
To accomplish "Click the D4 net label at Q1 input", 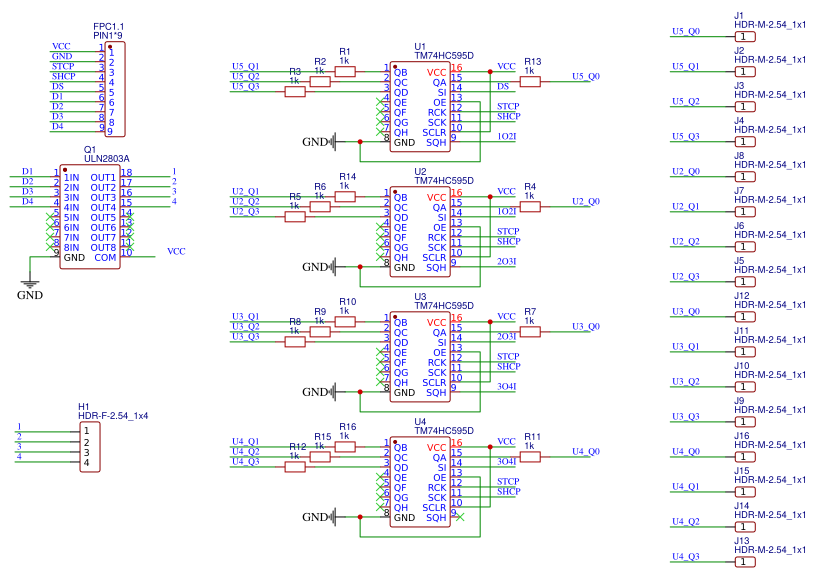I will pos(28,202).
